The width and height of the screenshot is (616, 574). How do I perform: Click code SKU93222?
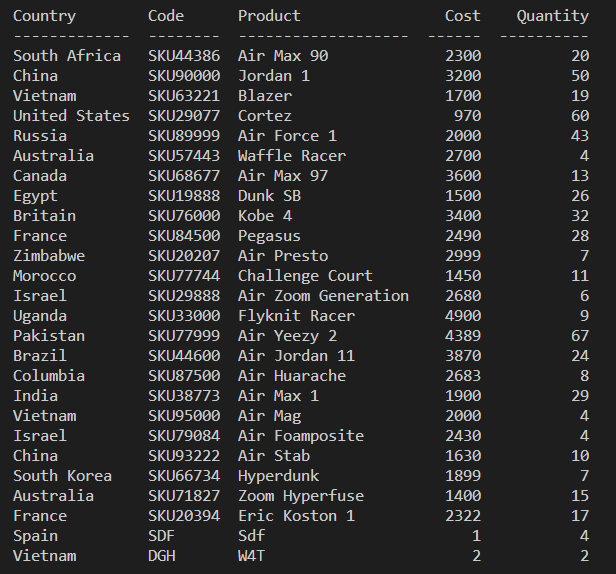(184, 456)
